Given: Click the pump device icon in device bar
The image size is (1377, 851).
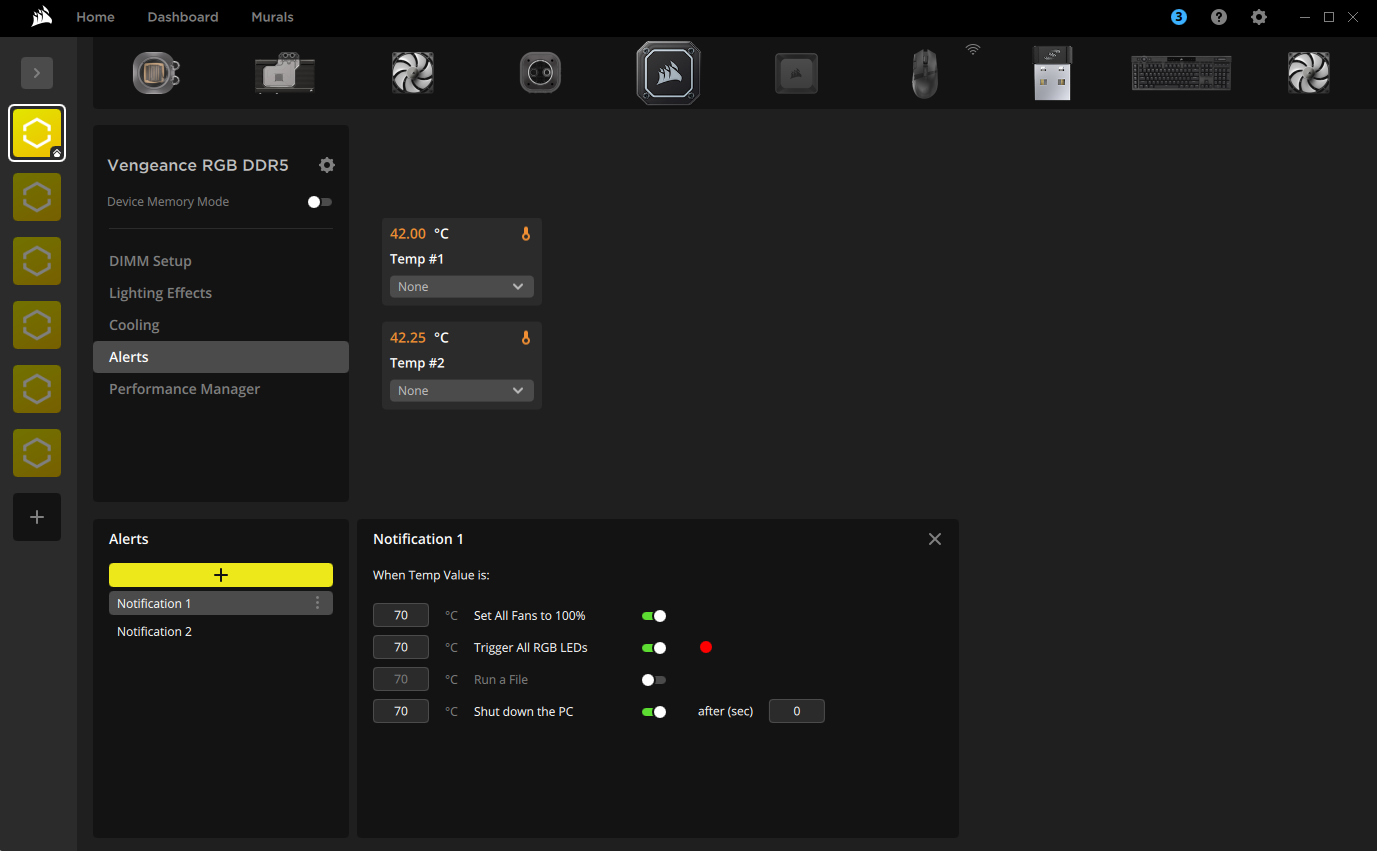Looking at the screenshot, I should [x=540, y=72].
